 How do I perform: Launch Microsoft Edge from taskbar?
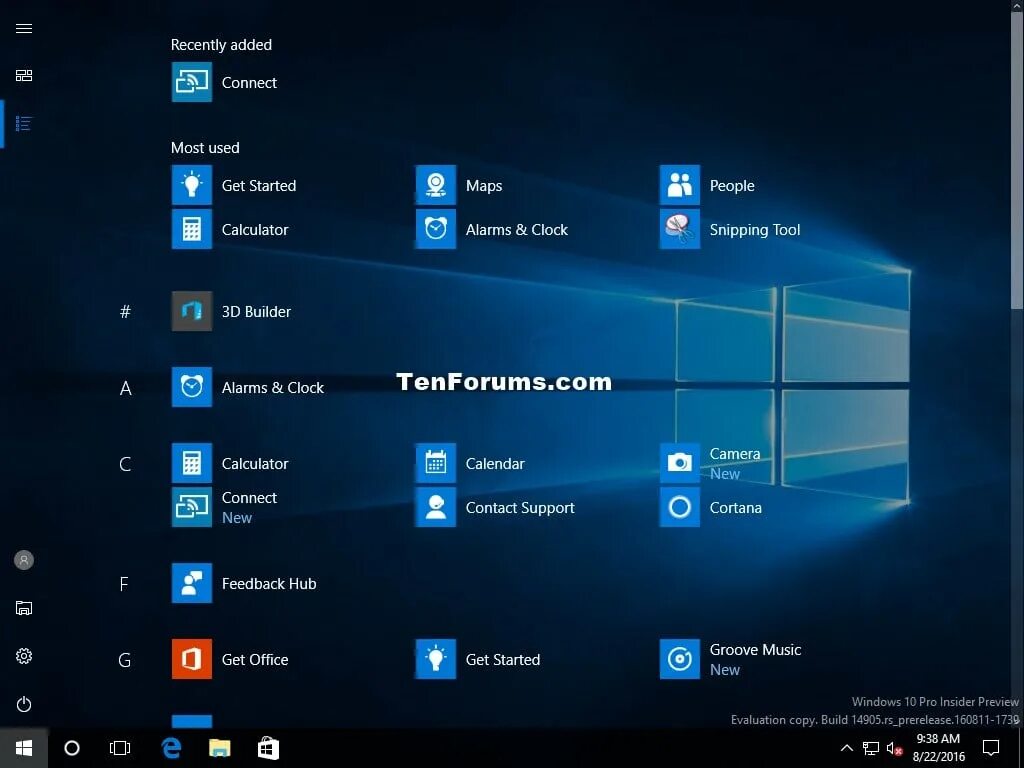click(x=172, y=748)
